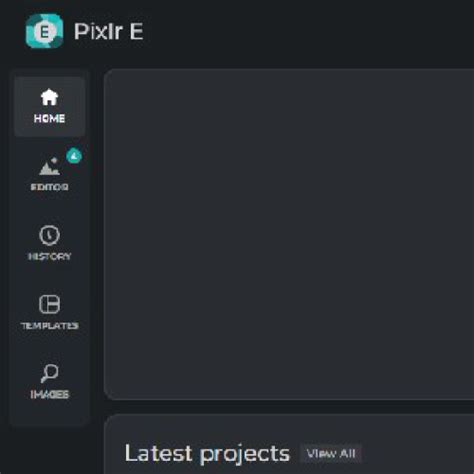474x474 pixels.
Task: Click the teal badge on Editor
Action: 74,156
